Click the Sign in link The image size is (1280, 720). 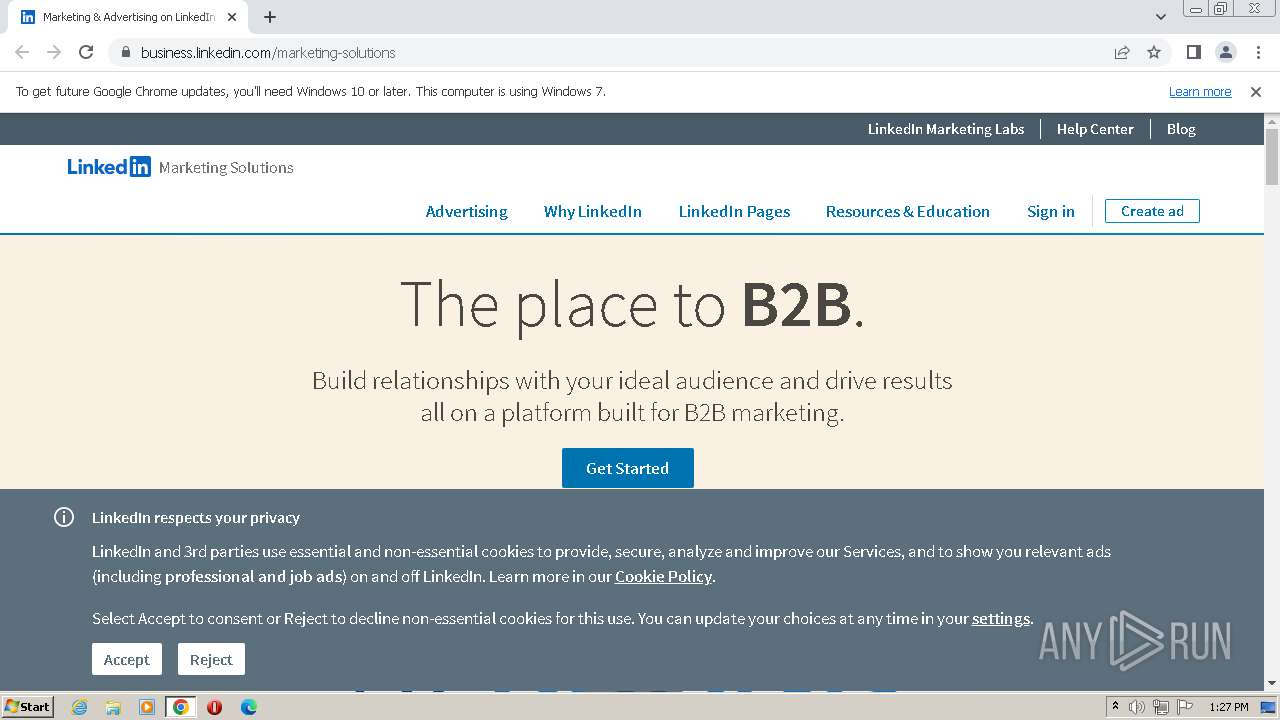pyautogui.click(x=1051, y=211)
